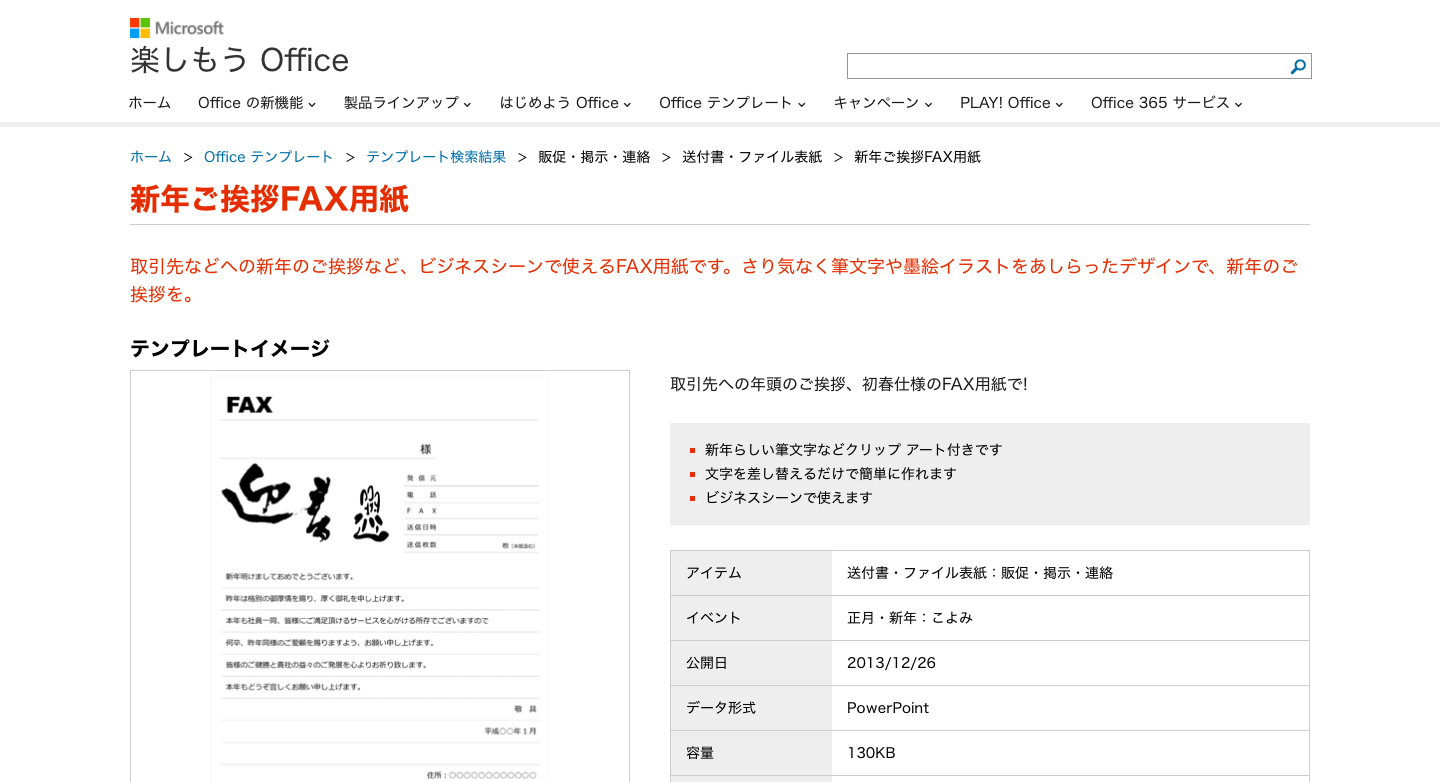
Task: Open the キャンペーン menu
Action: 882,103
